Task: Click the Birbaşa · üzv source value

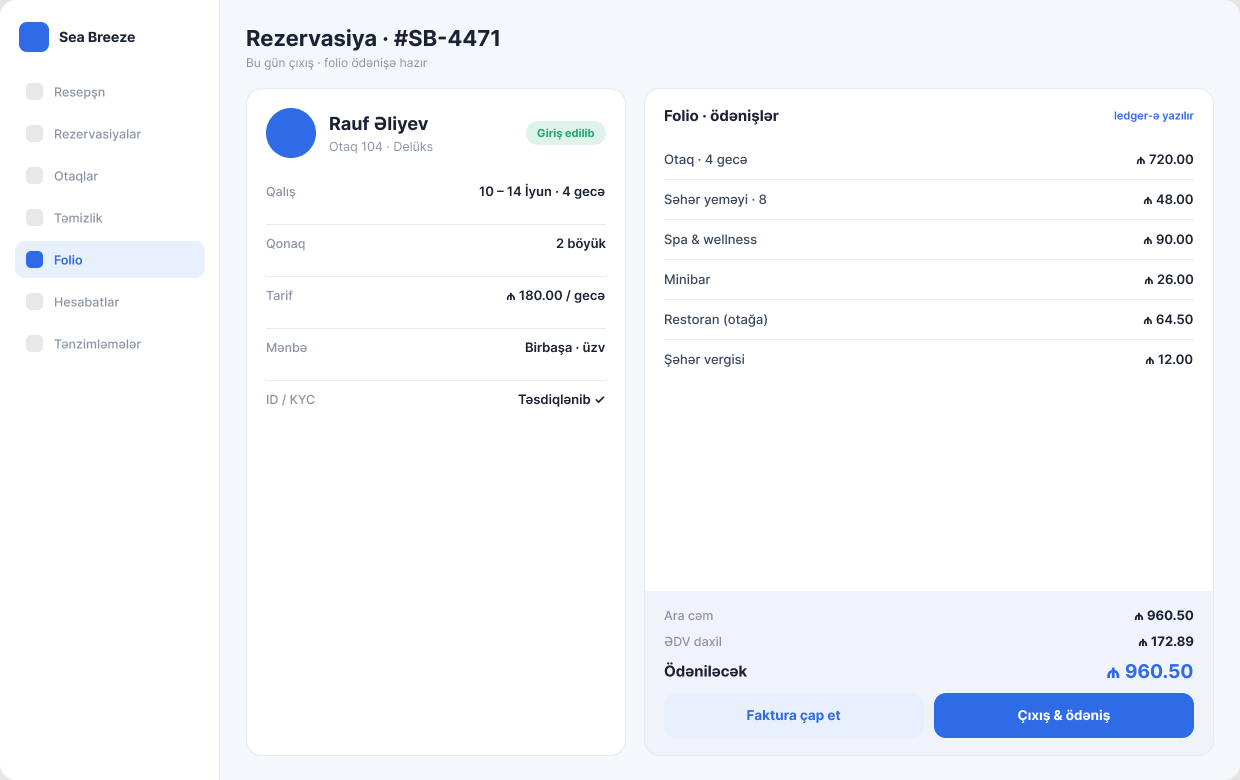Action: (565, 347)
